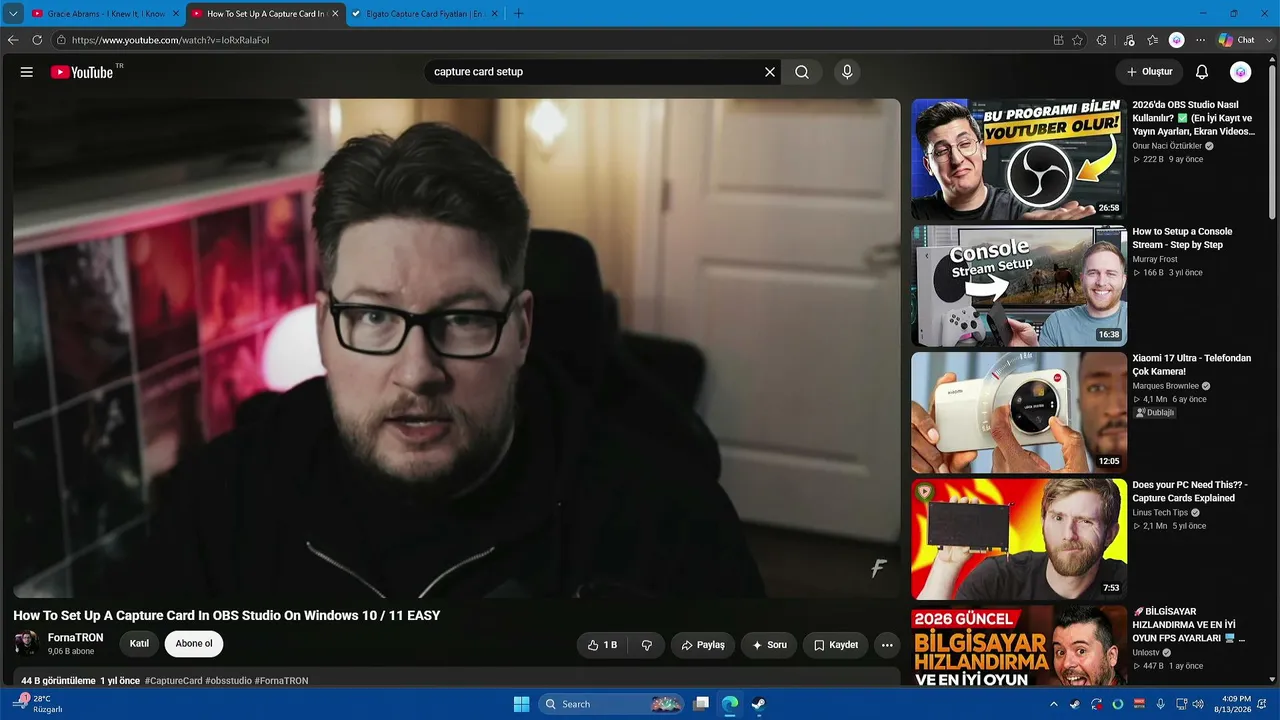Open the Linus Tech Tips capture card thumbnail

tap(1019, 539)
